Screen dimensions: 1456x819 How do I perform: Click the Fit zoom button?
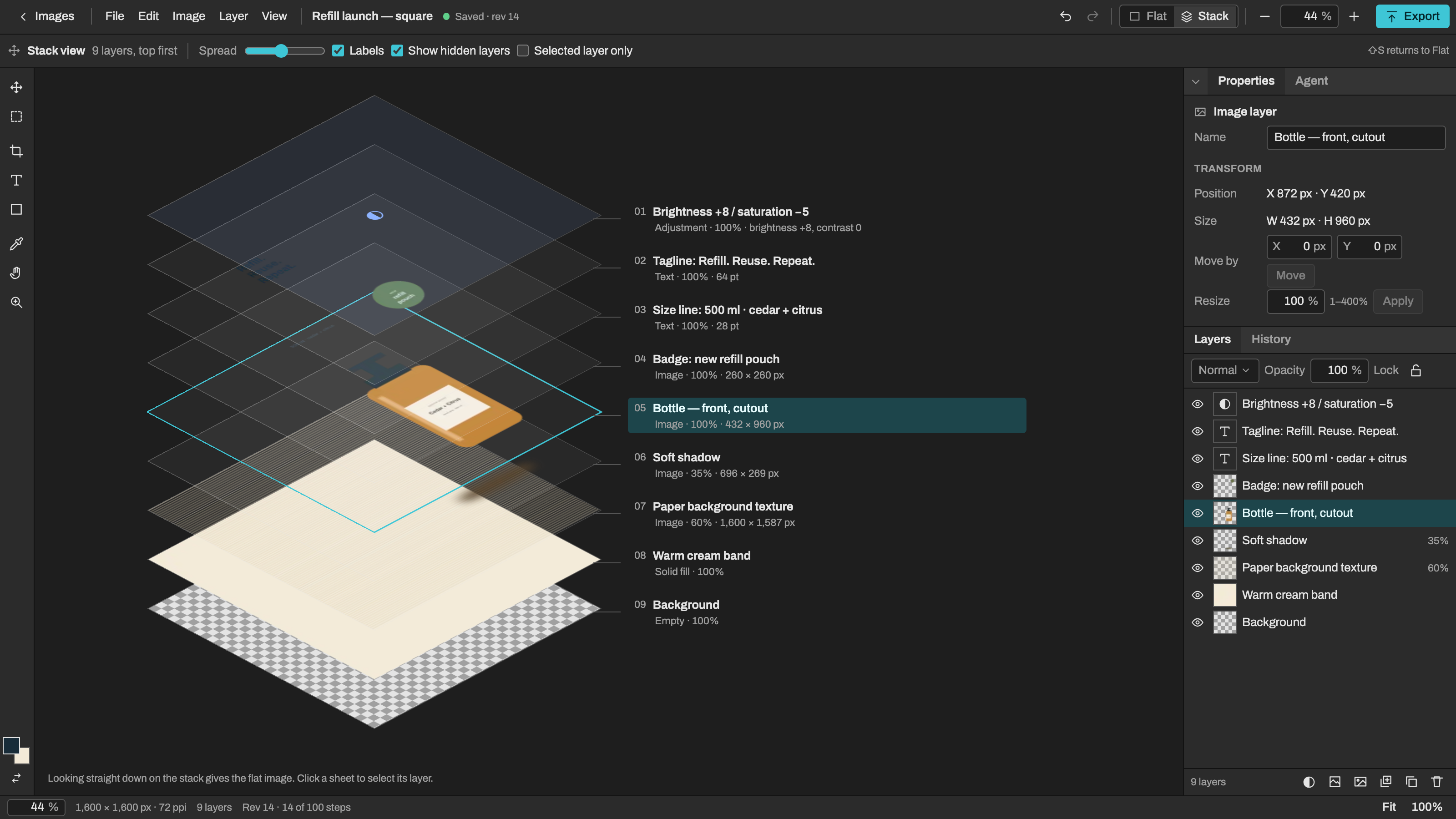click(x=1389, y=807)
